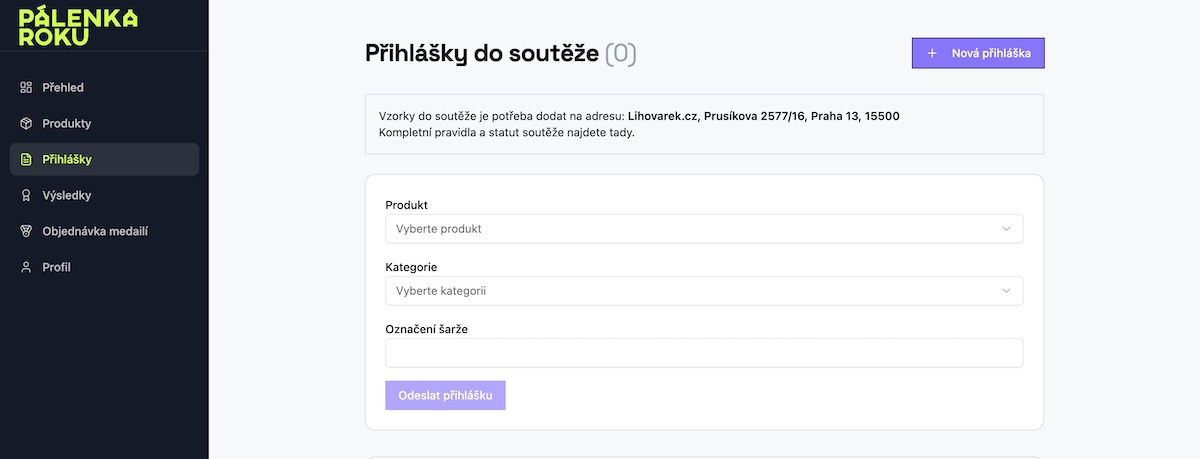Click the Profil user icon
Viewport: 1200px width, 459px height.
pyautogui.click(x=26, y=268)
